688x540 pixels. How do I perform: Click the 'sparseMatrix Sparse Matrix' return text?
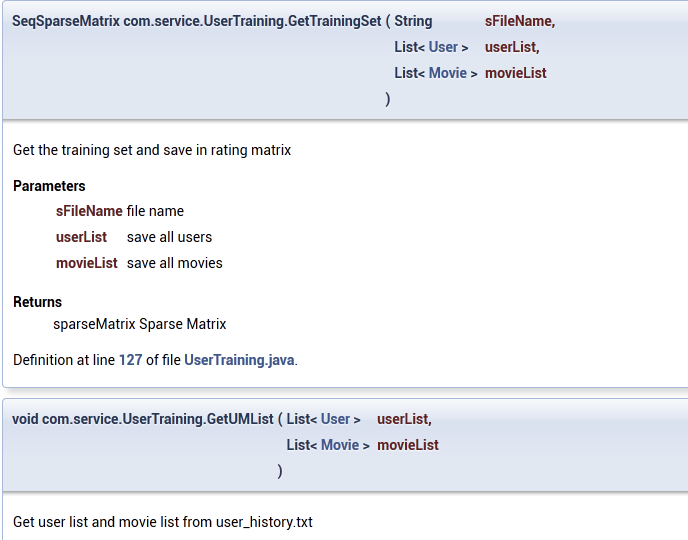click(x=139, y=324)
